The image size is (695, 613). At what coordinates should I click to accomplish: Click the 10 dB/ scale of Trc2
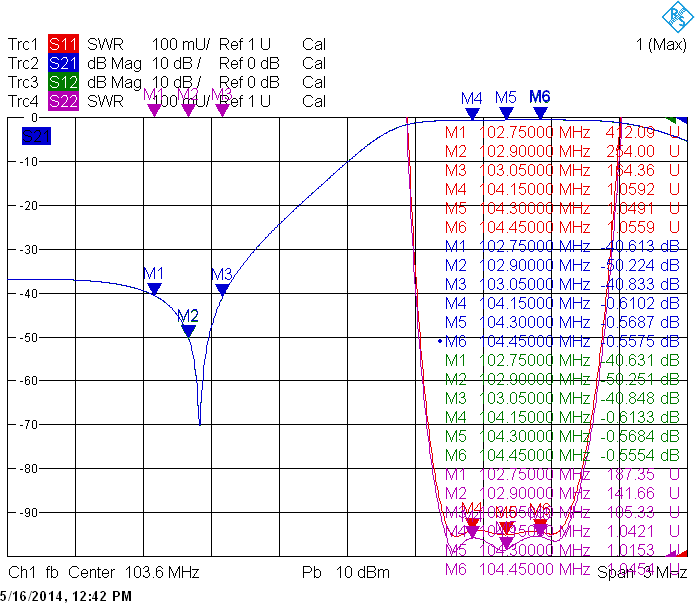(176, 63)
